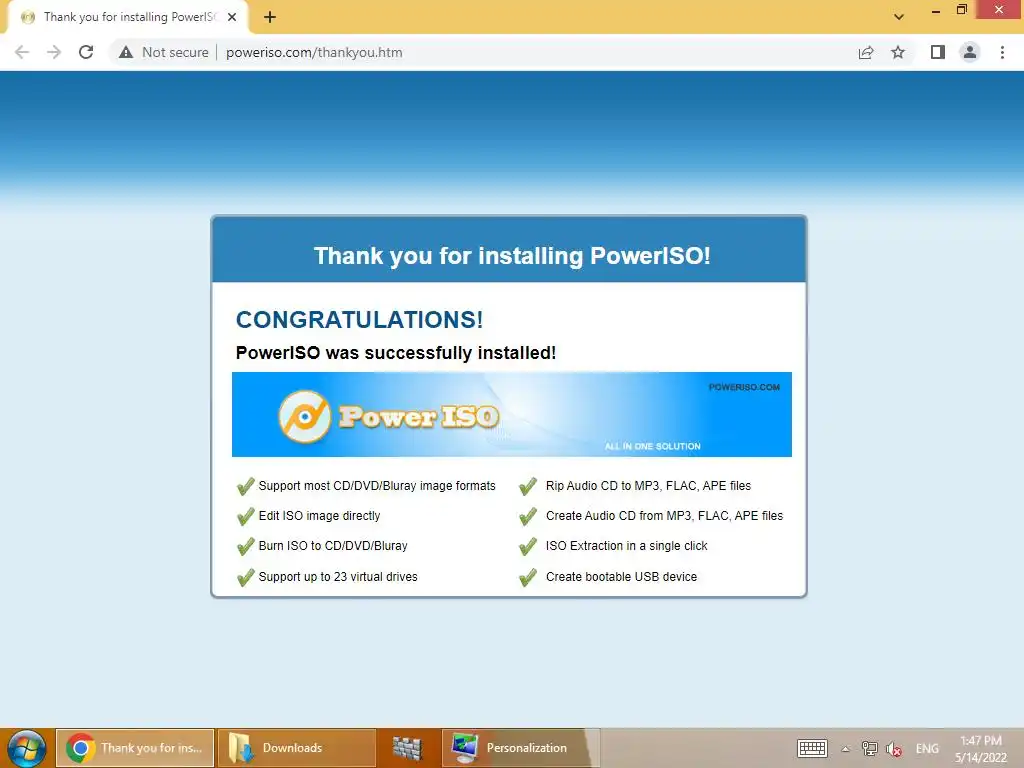Open Downloads folder taskbar button
The height and width of the screenshot is (768, 1024).
296,748
